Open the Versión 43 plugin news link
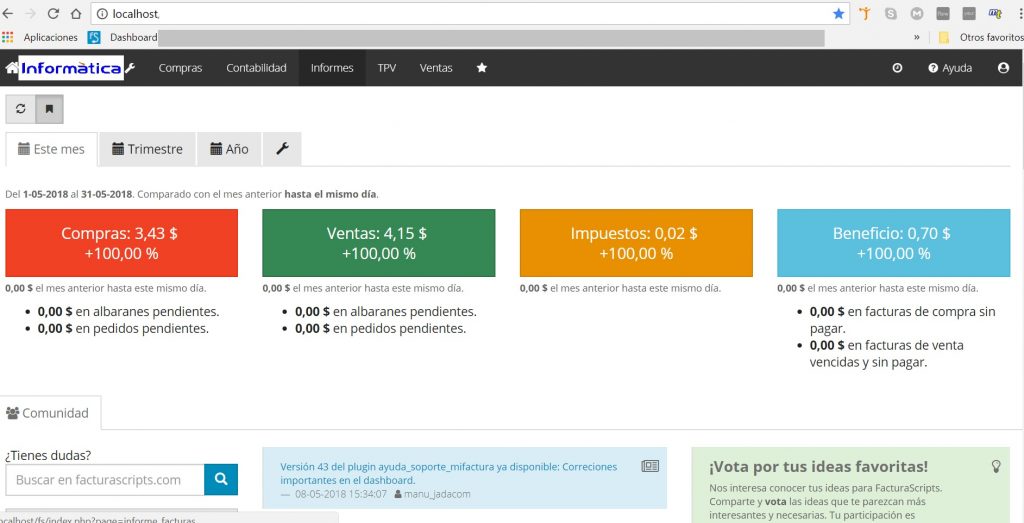The image size is (1024, 523). tap(449, 473)
